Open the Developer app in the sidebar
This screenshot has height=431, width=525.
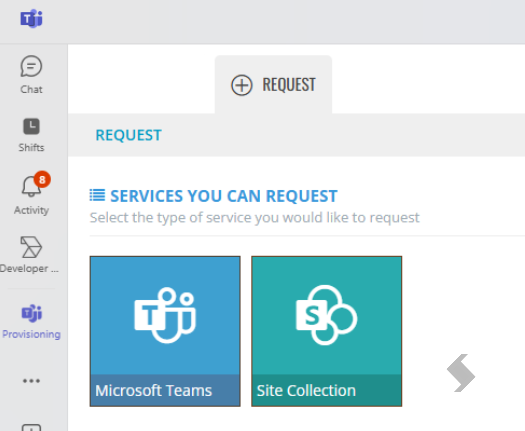pos(29,255)
